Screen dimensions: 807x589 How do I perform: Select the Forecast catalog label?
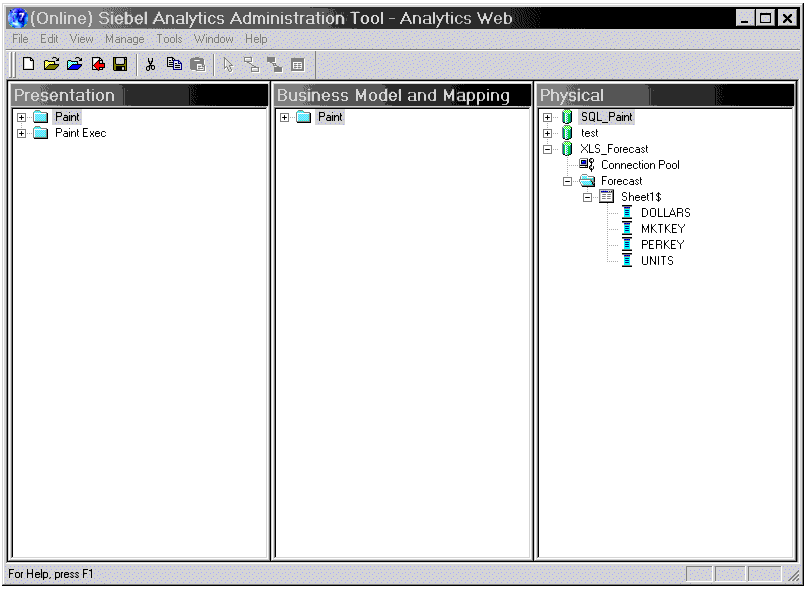622,181
